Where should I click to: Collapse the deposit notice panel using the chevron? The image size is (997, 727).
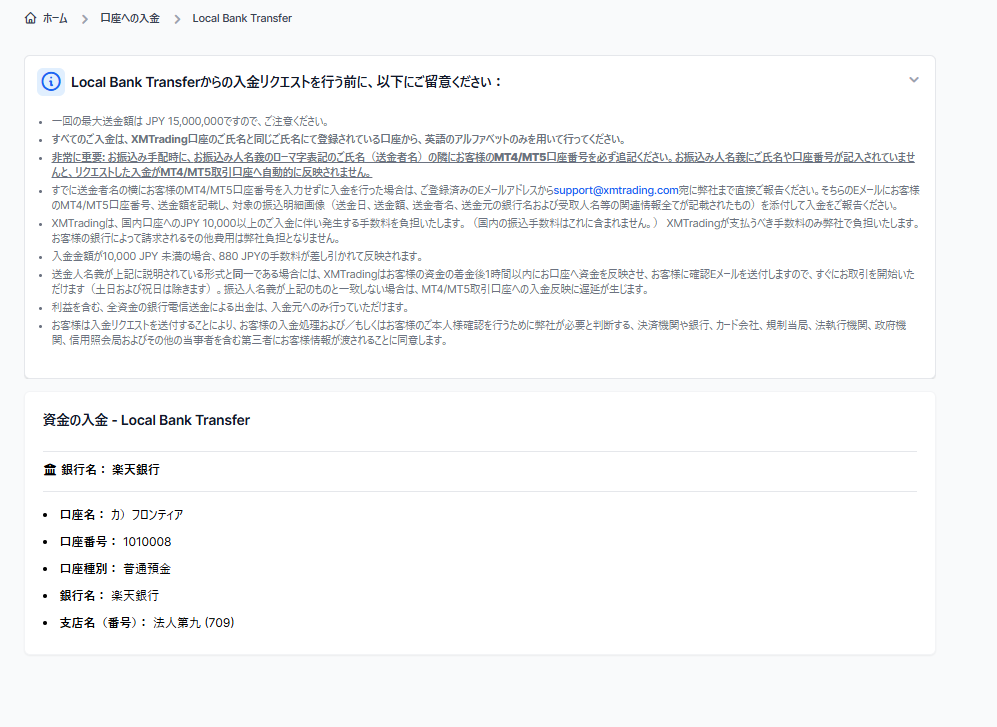point(913,79)
